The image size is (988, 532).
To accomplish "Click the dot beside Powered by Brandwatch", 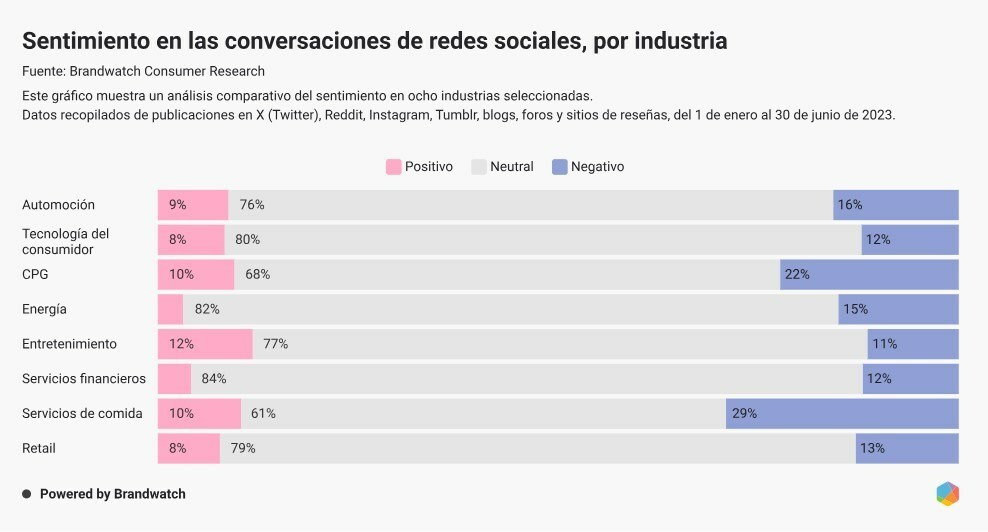I will click(x=27, y=494).
